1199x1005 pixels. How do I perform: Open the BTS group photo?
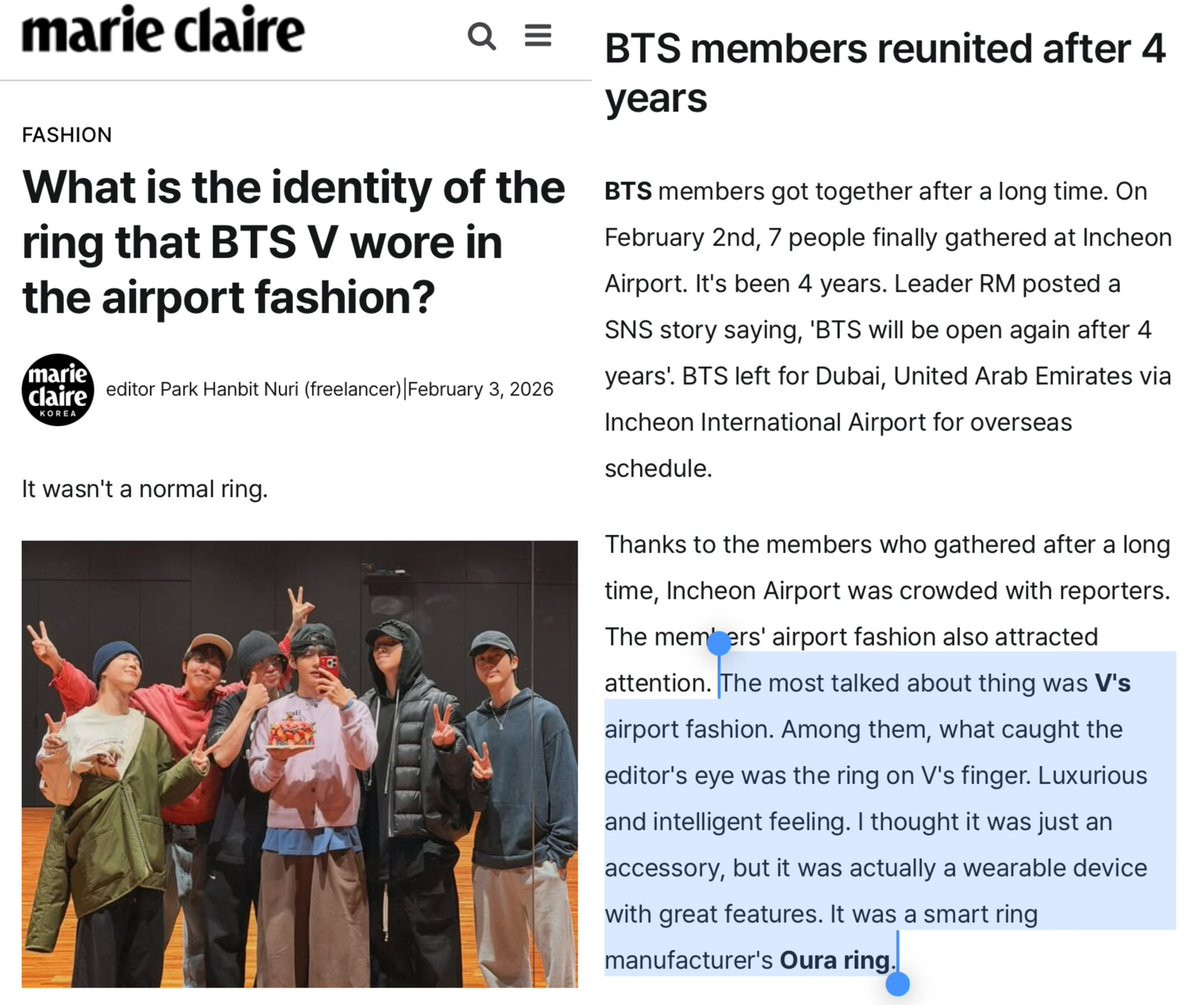coord(300,763)
